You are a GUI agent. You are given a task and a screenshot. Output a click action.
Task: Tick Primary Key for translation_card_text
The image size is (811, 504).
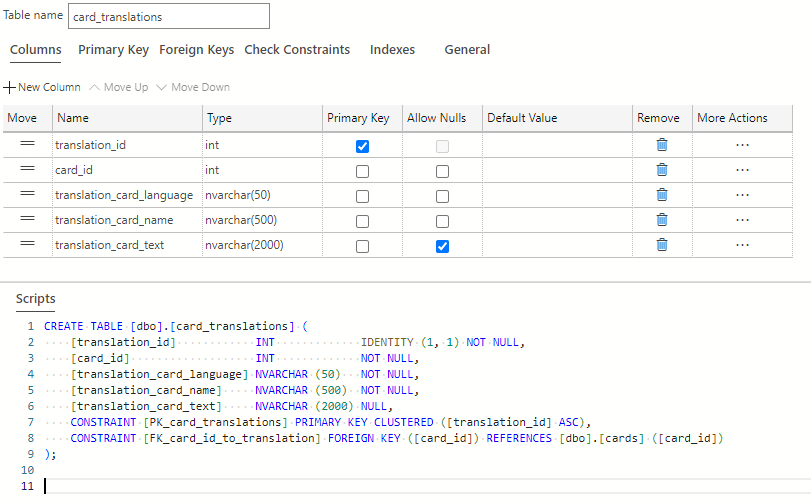pyautogui.click(x=363, y=246)
